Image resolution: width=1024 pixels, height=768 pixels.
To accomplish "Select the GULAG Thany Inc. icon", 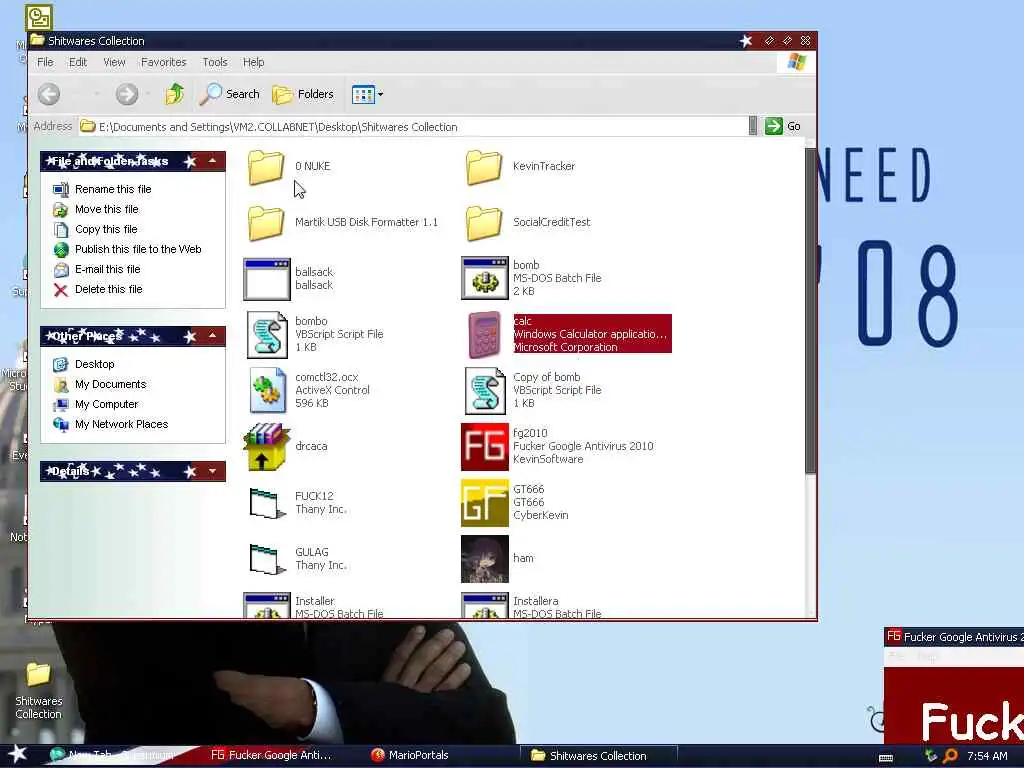I will (x=267, y=559).
